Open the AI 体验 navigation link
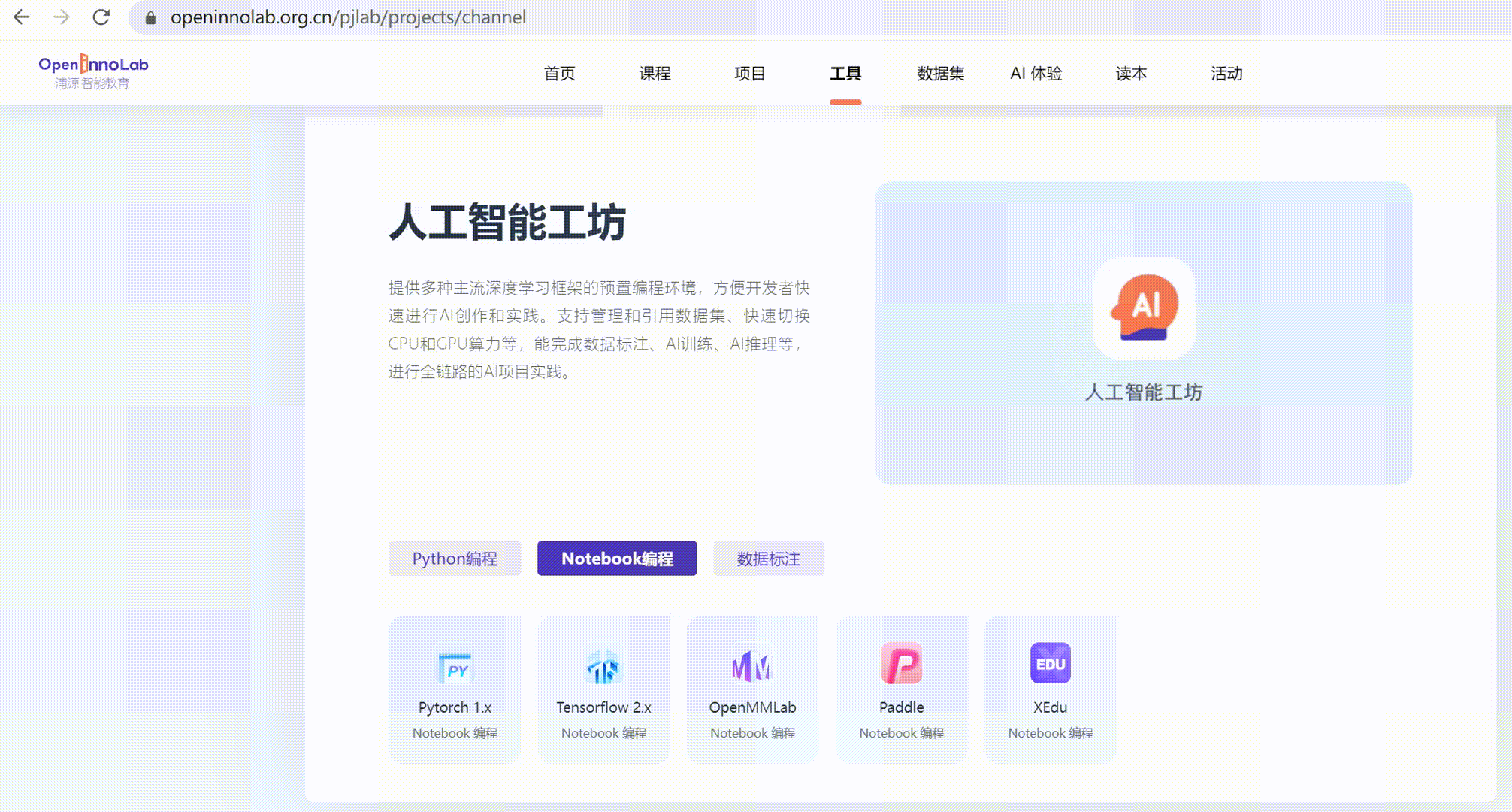This screenshot has height=812, width=1512. point(1036,74)
